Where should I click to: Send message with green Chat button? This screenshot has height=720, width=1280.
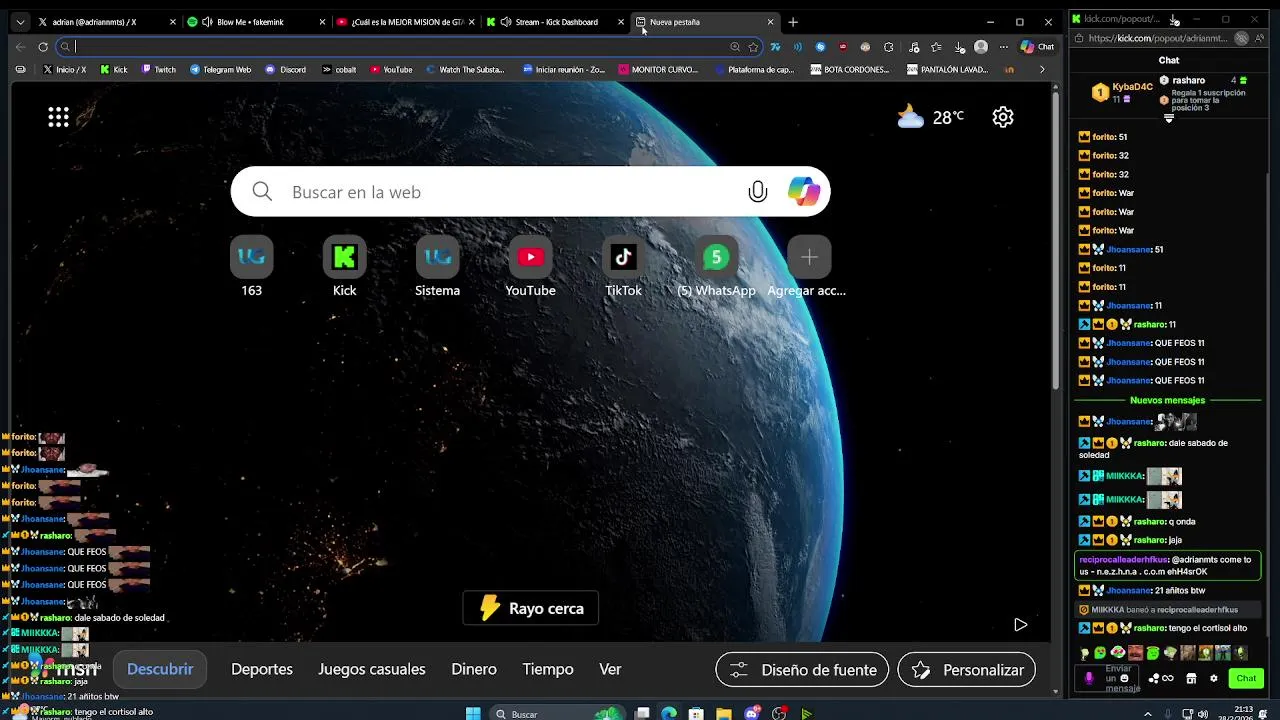point(1246,678)
